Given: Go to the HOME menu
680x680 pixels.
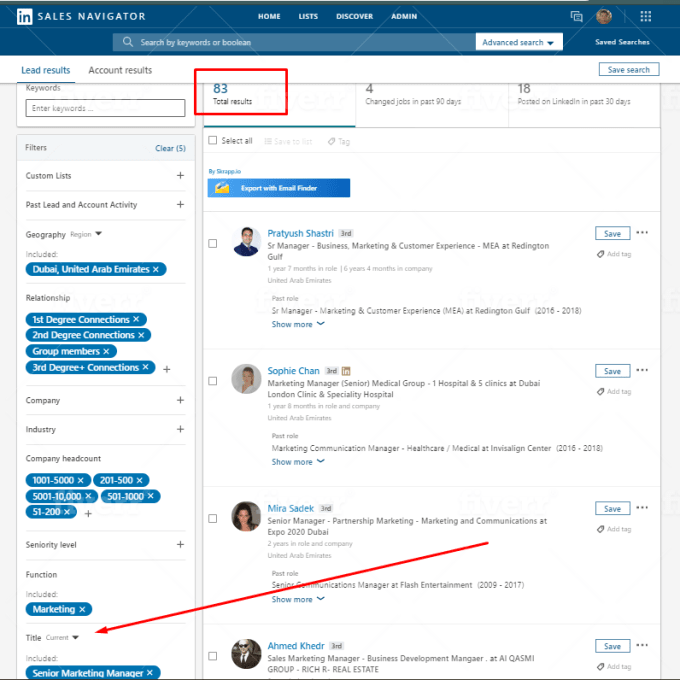Looking at the screenshot, I should (269, 16).
